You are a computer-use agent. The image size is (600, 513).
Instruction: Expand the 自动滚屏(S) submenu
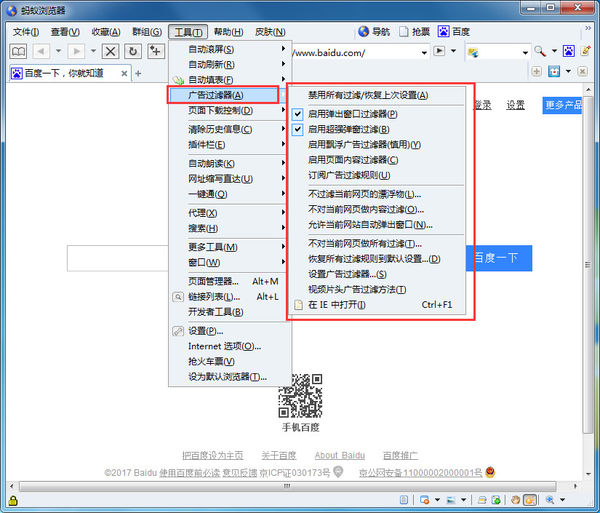point(230,49)
